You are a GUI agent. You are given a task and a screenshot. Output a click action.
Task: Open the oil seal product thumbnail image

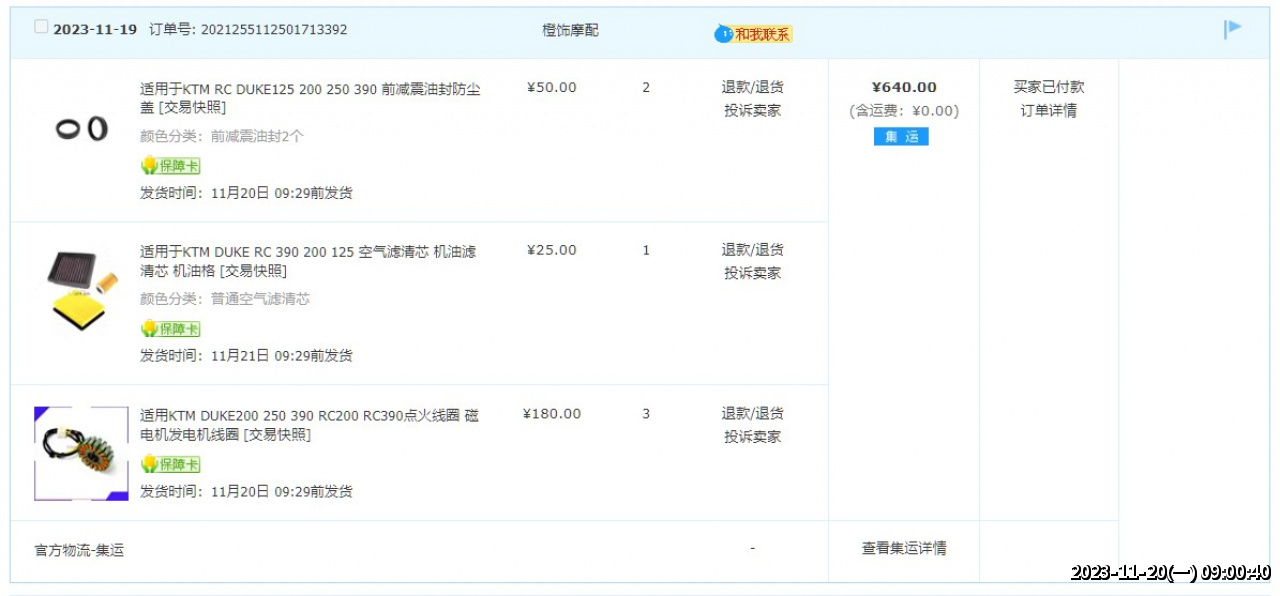click(x=81, y=127)
